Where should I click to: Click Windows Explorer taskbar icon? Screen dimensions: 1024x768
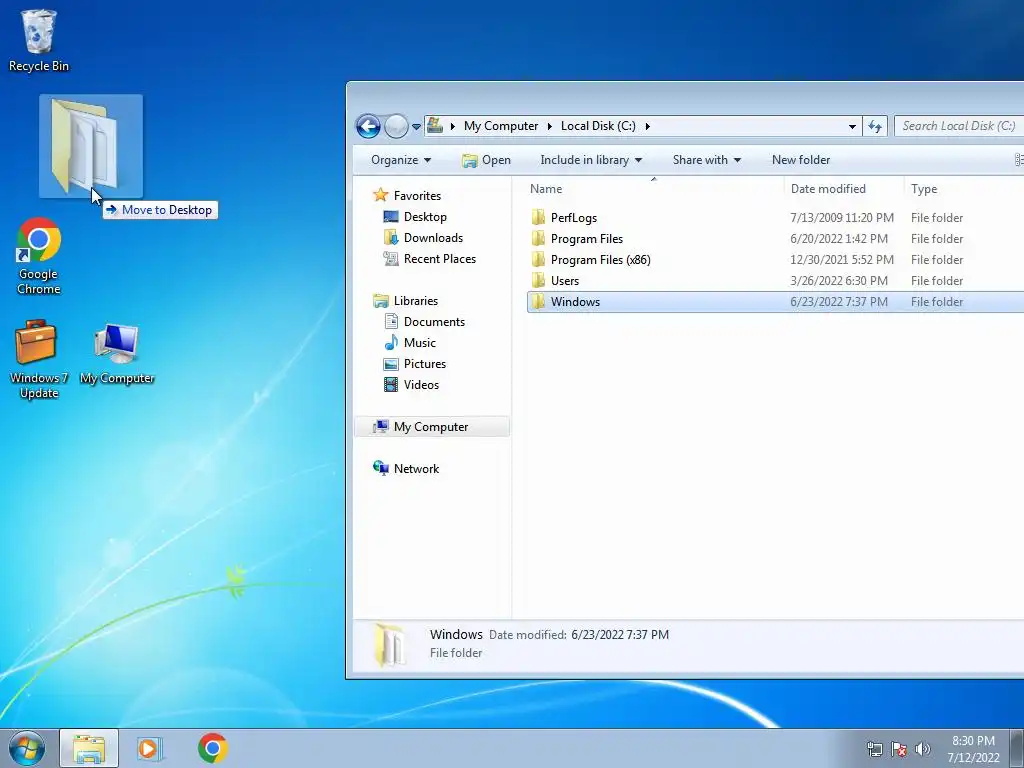89,748
